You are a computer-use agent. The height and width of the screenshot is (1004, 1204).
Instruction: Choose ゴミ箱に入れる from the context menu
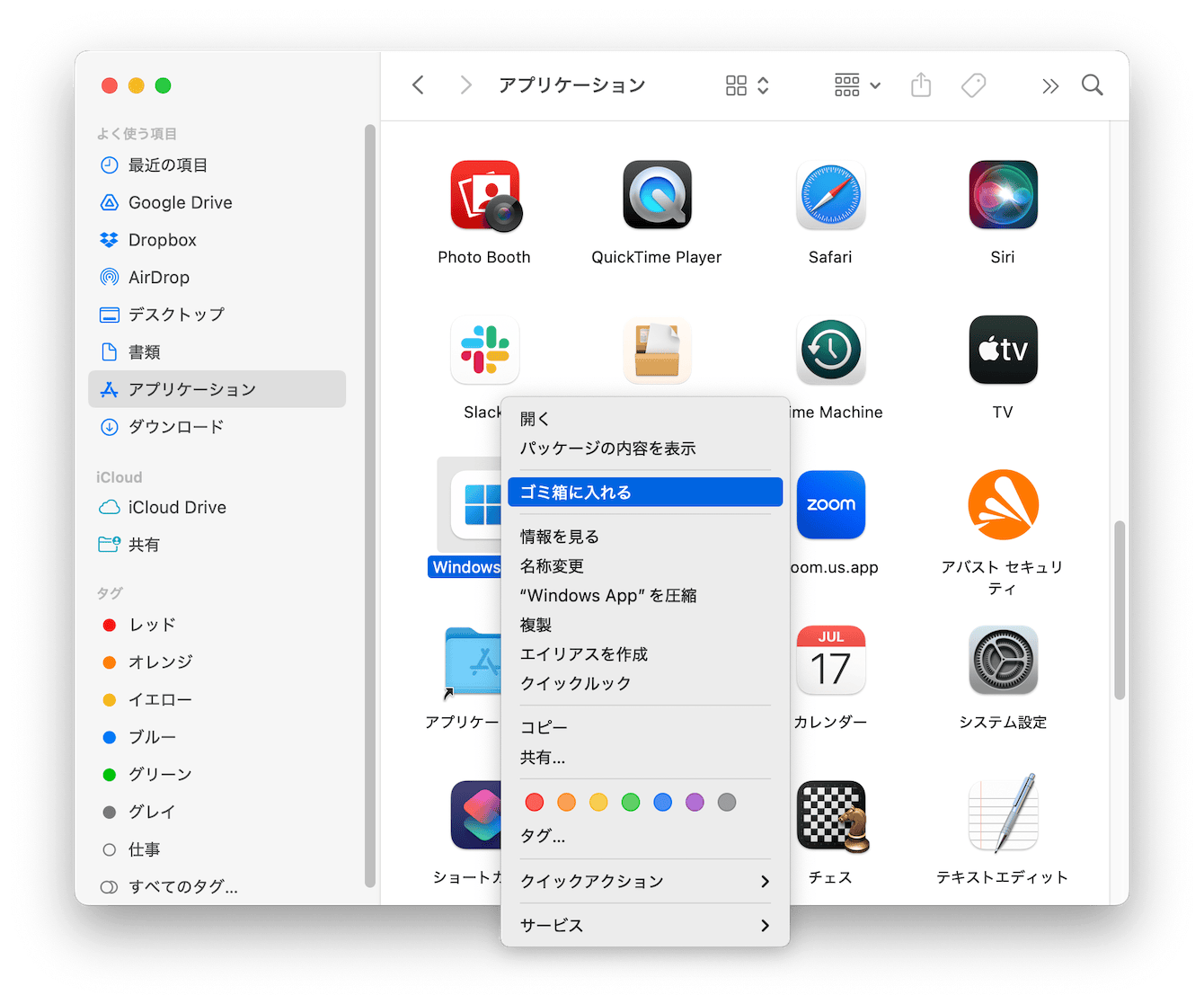pyautogui.click(x=645, y=493)
